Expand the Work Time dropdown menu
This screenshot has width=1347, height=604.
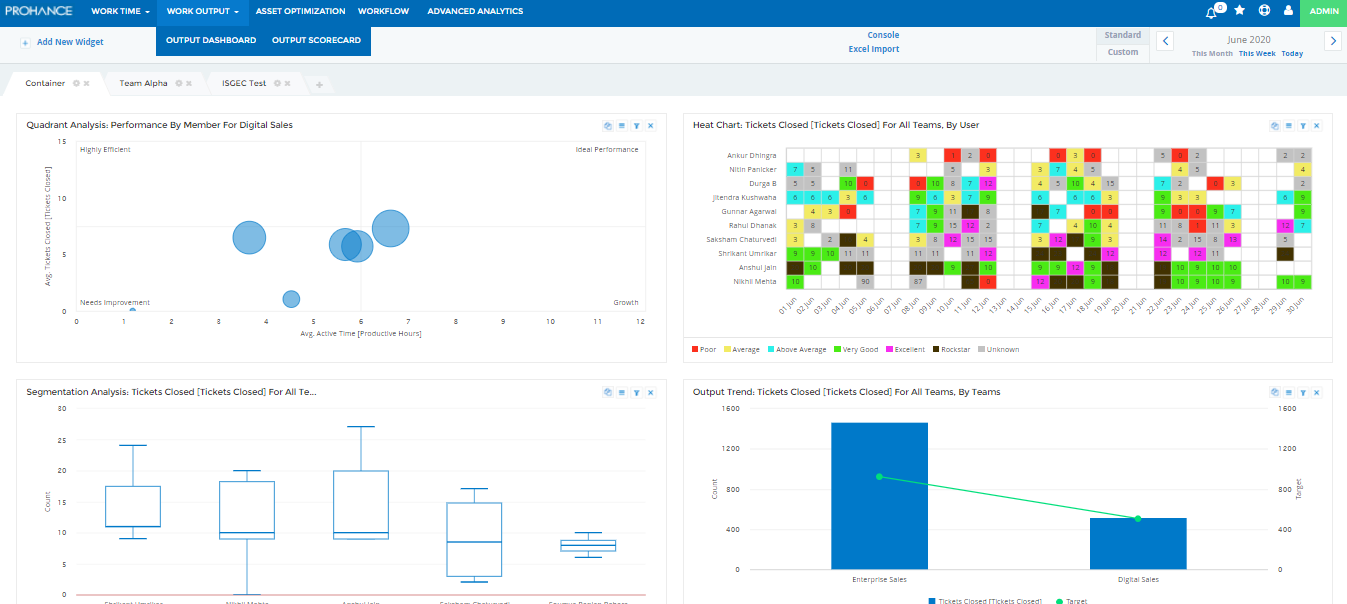tap(120, 11)
